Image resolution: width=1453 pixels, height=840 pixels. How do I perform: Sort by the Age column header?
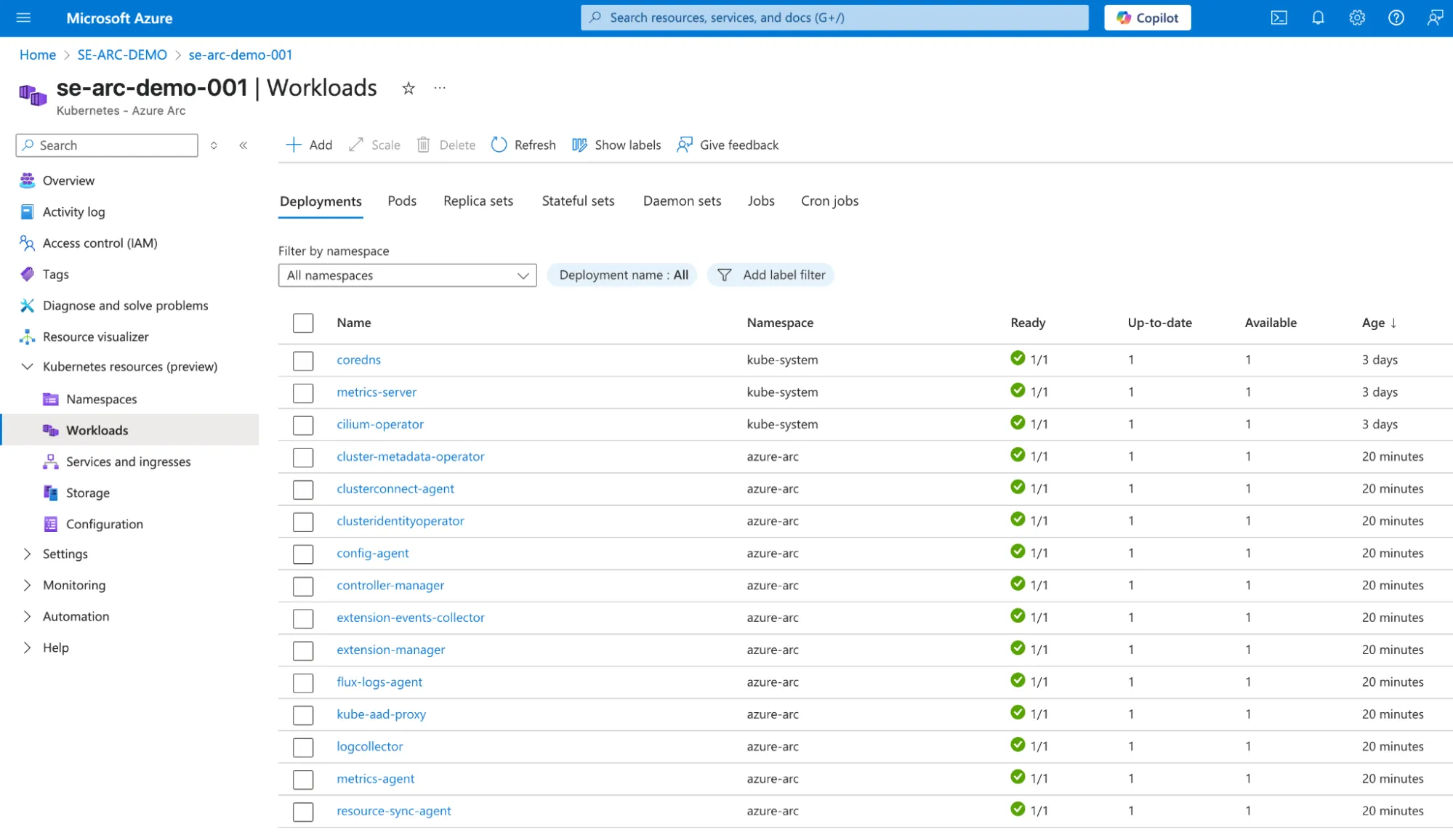[1379, 323]
